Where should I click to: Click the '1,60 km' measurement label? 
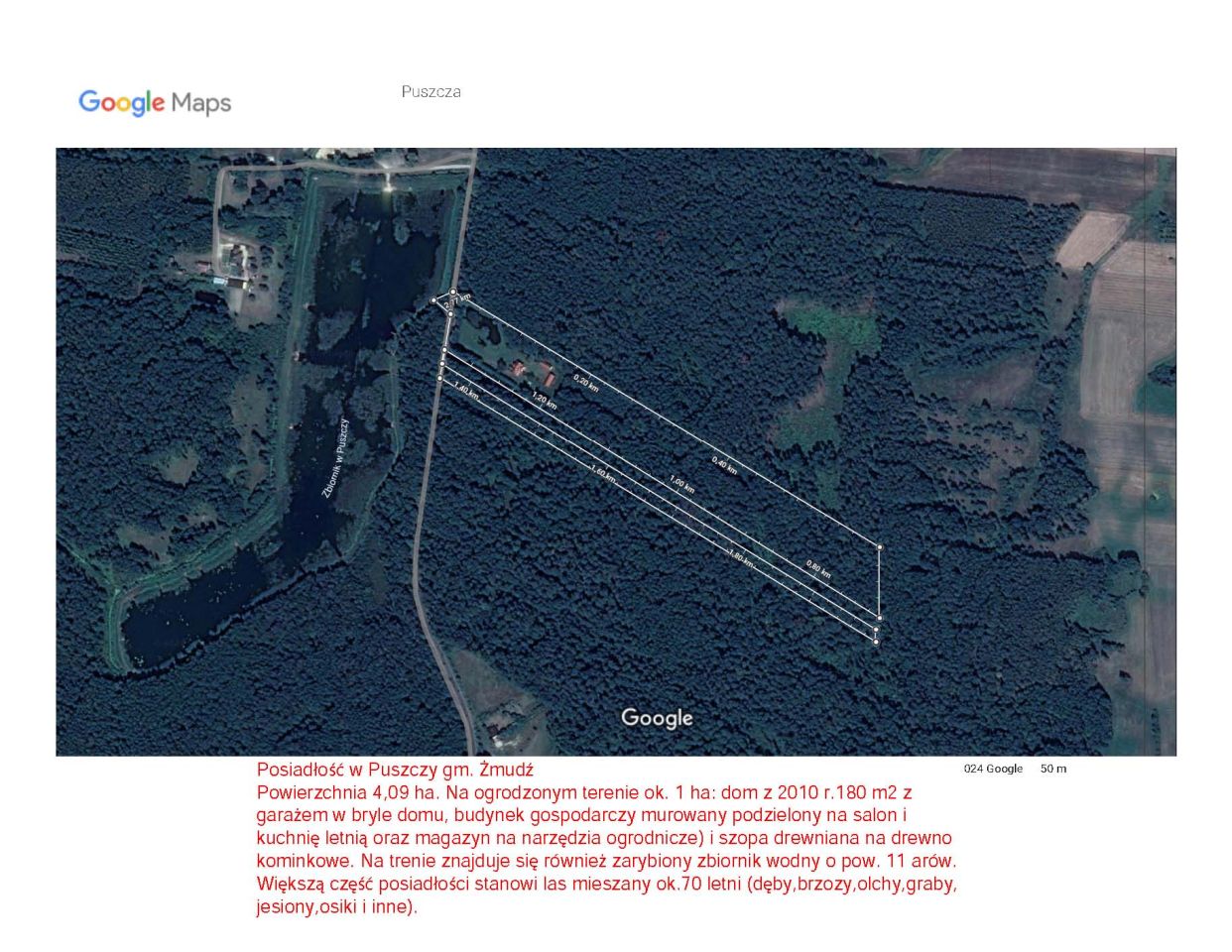click(x=603, y=473)
